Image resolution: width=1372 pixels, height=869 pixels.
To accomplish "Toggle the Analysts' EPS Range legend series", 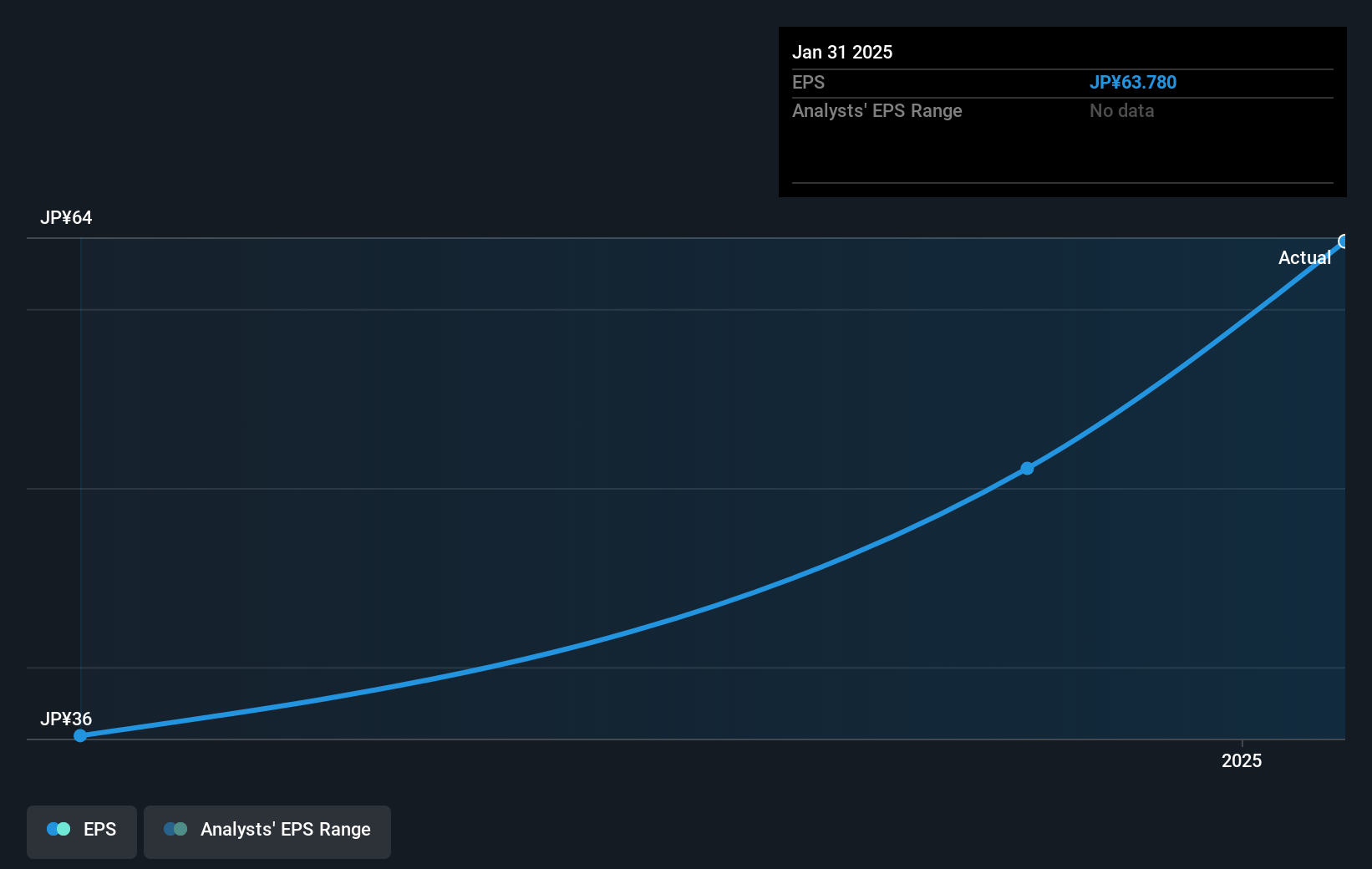I will pyautogui.click(x=267, y=831).
